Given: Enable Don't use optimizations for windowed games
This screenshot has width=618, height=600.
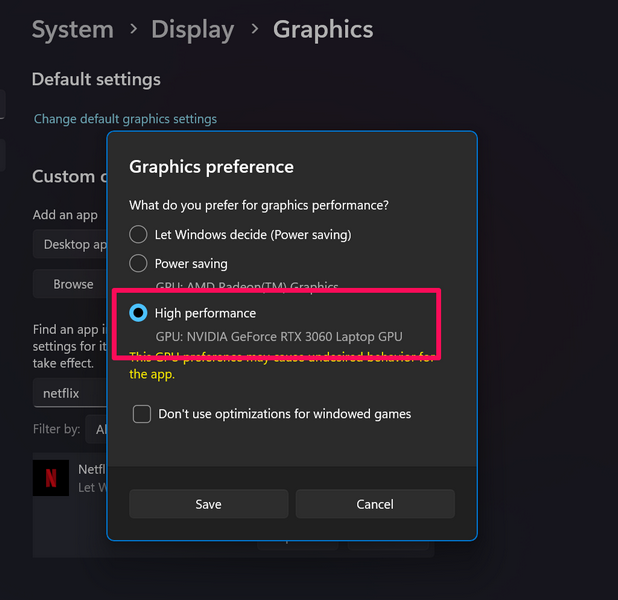Looking at the screenshot, I should [x=142, y=414].
